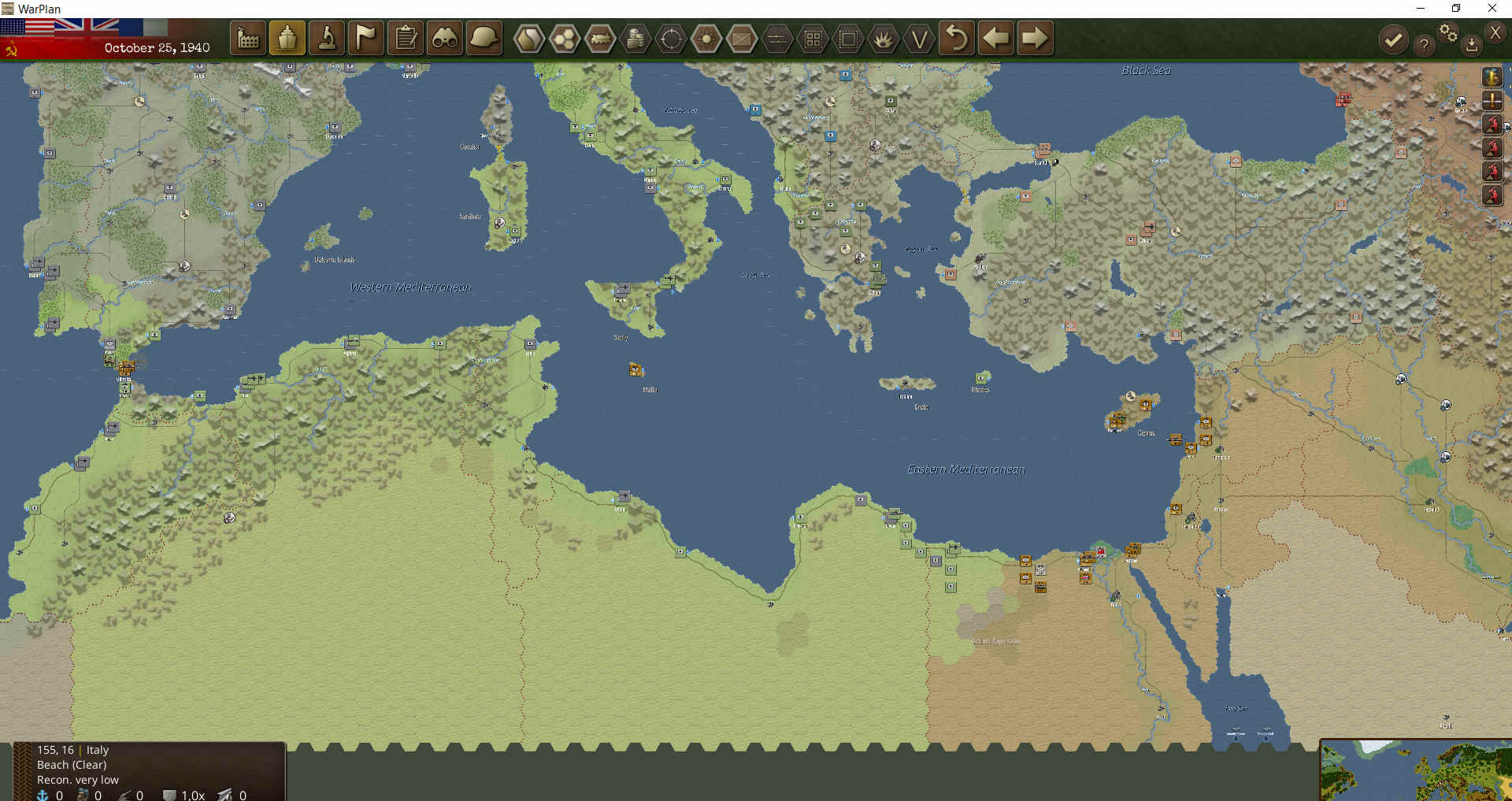Click the 'Recon. very low' info text
Image resolution: width=1512 pixels, height=801 pixels.
pos(78,780)
